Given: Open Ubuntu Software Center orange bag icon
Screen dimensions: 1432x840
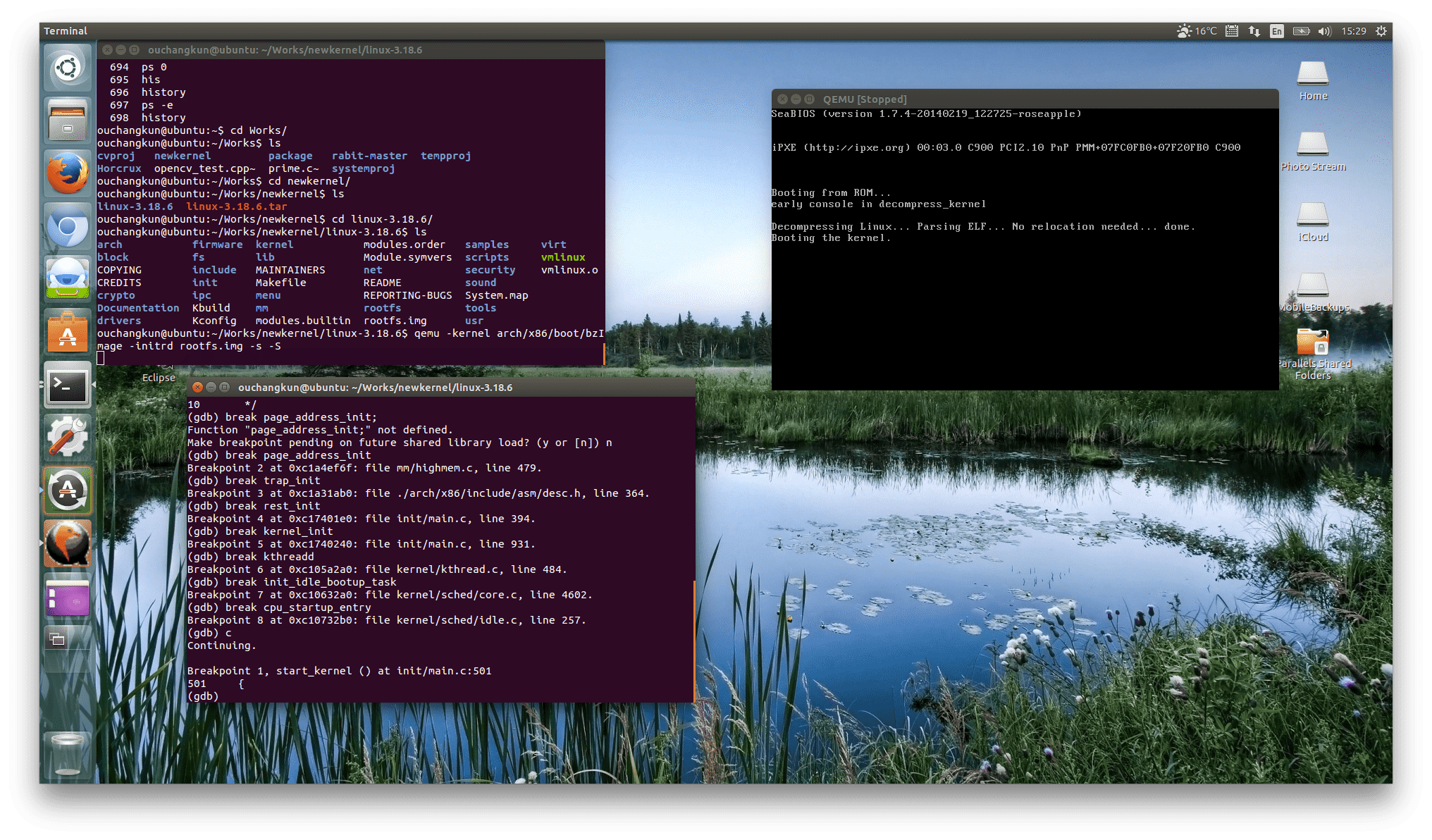Looking at the screenshot, I should [68, 333].
